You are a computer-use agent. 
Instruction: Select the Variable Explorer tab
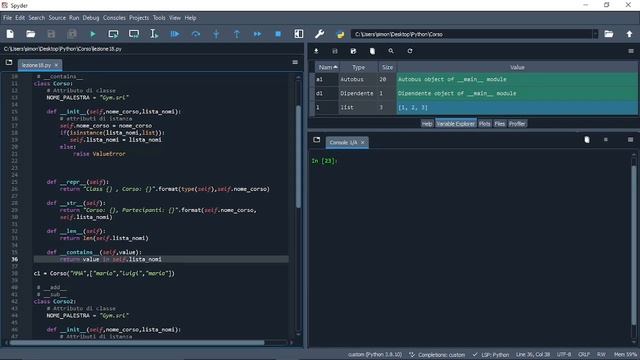click(x=456, y=124)
